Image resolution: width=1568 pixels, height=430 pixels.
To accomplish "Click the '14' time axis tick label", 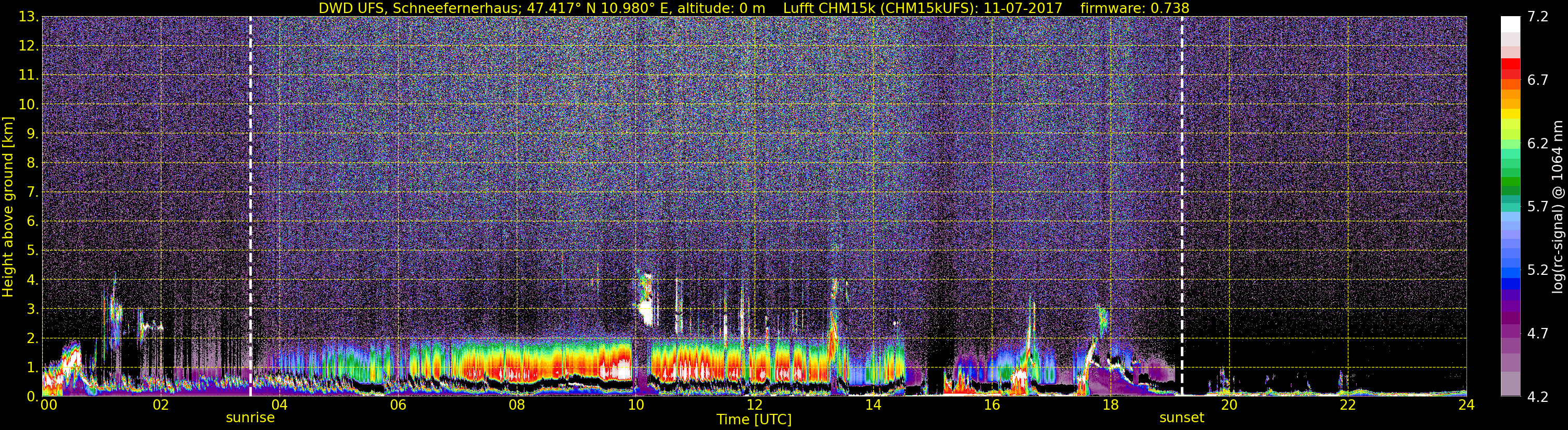I will coord(873,406).
